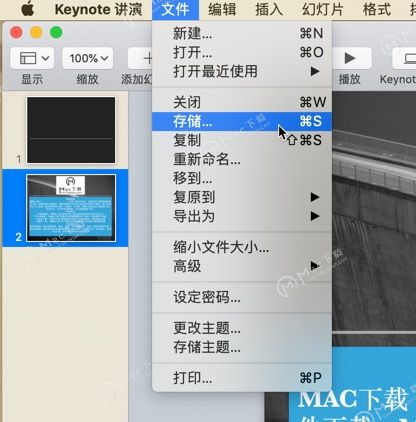Expand the 导出为 submenu
This screenshot has height=422, width=416.
point(242,216)
